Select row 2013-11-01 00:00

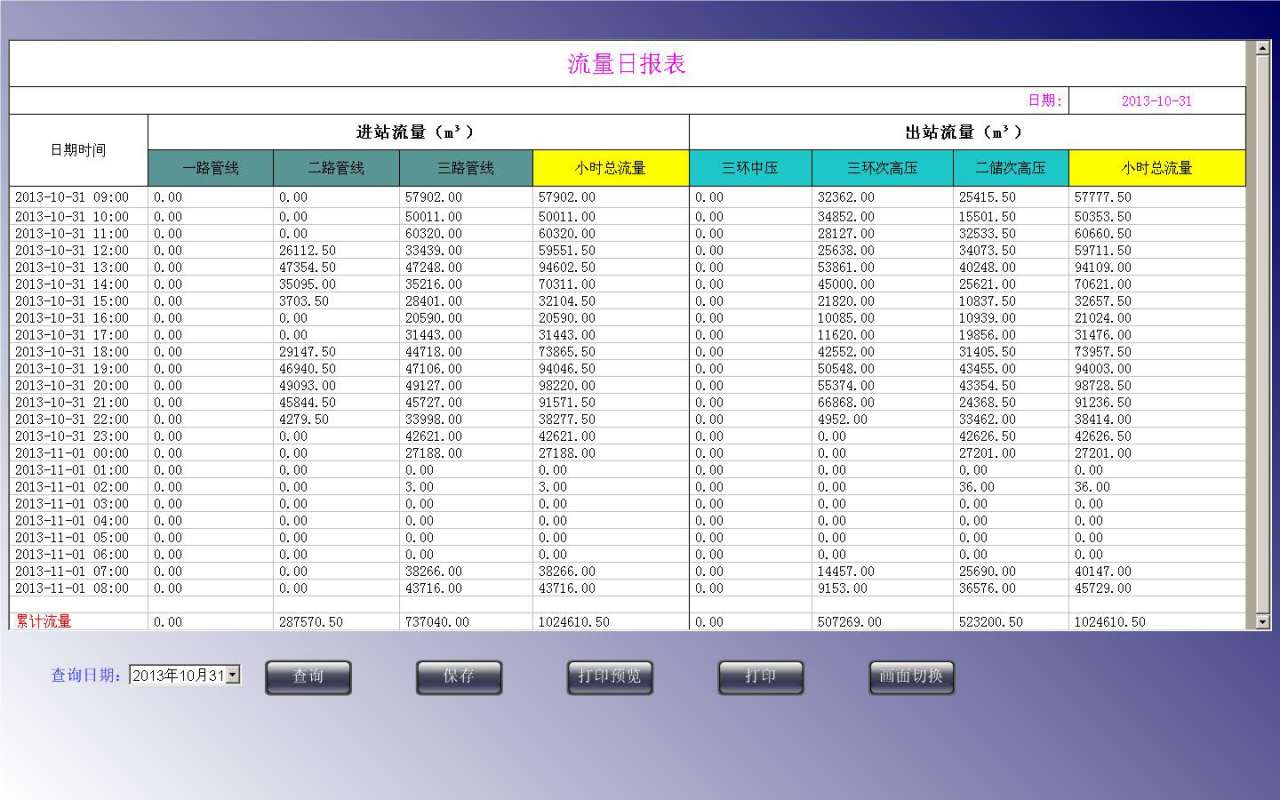[628, 453]
